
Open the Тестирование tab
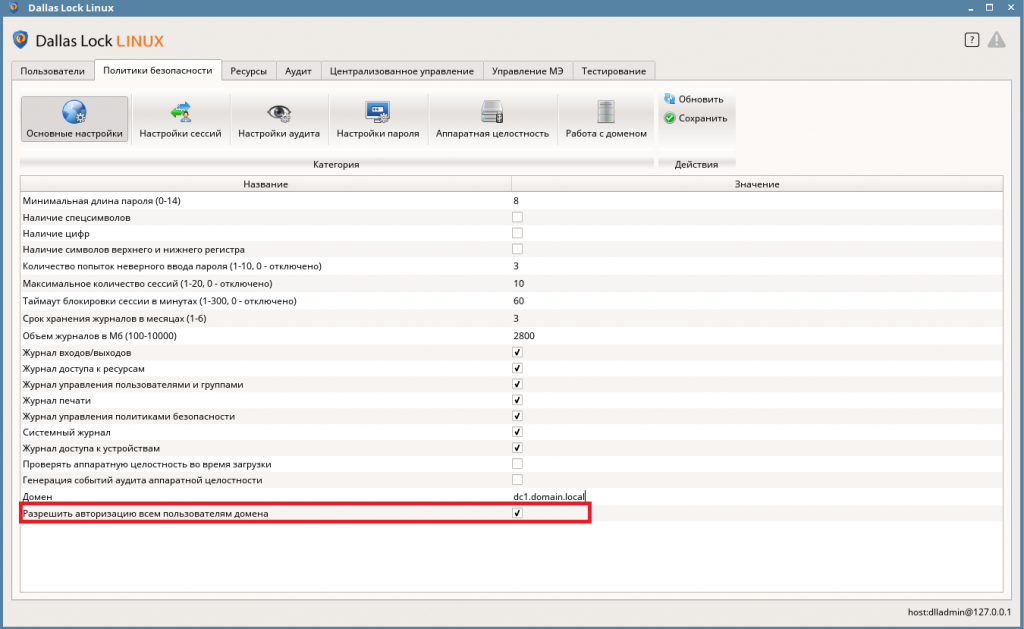(x=613, y=71)
